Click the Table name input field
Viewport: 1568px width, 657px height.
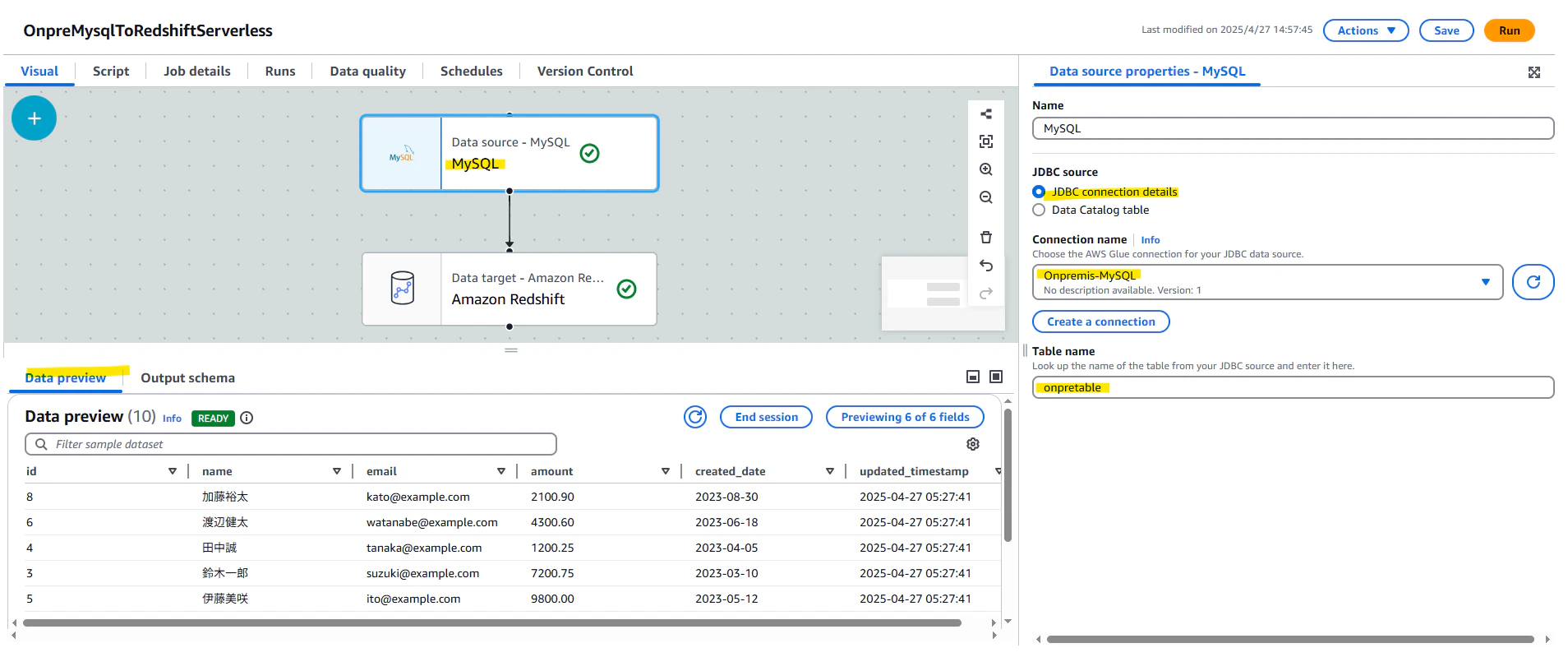pos(1293,387)
